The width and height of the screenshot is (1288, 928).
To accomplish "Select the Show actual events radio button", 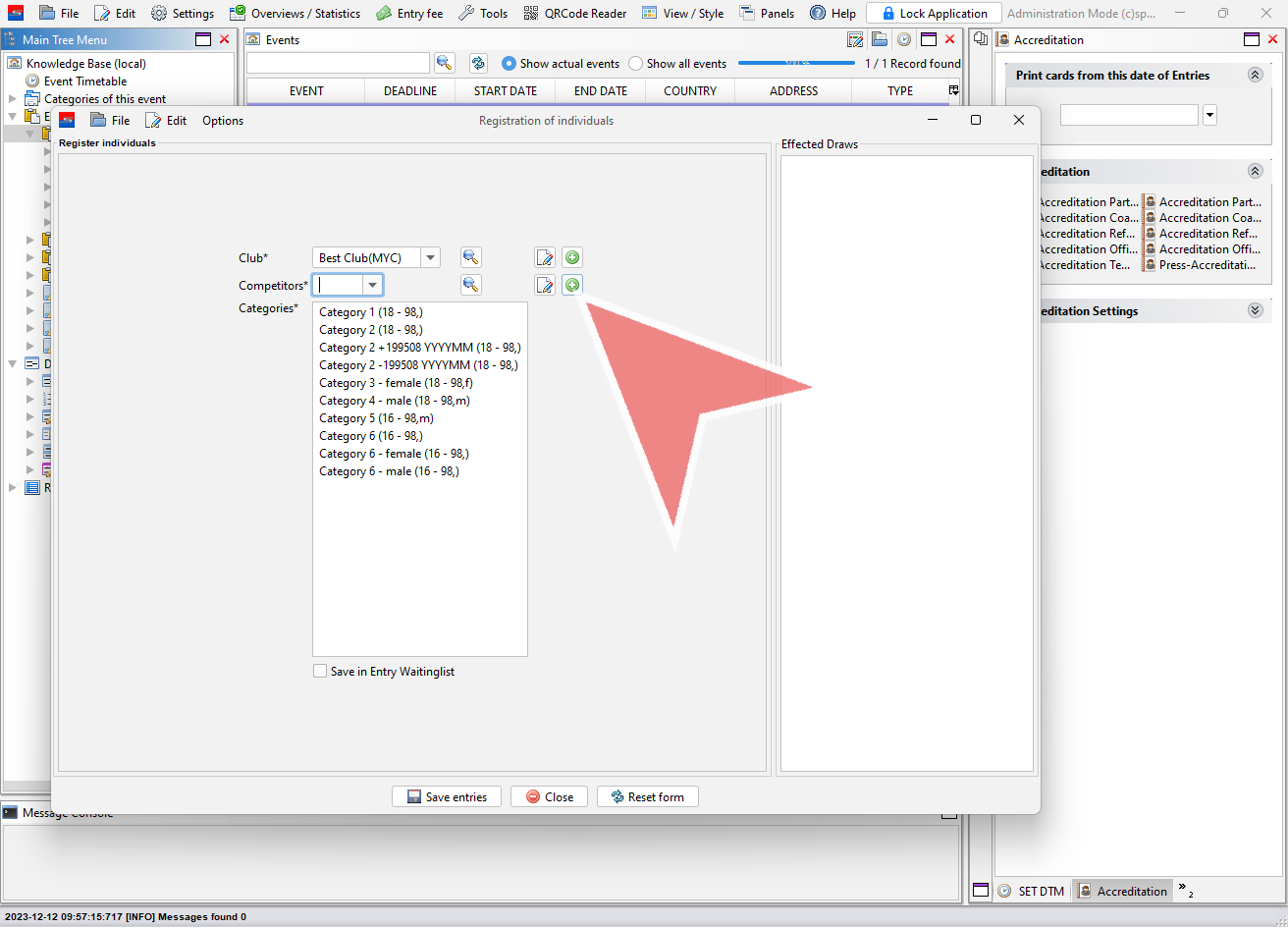I will click(x=509, y=64).
